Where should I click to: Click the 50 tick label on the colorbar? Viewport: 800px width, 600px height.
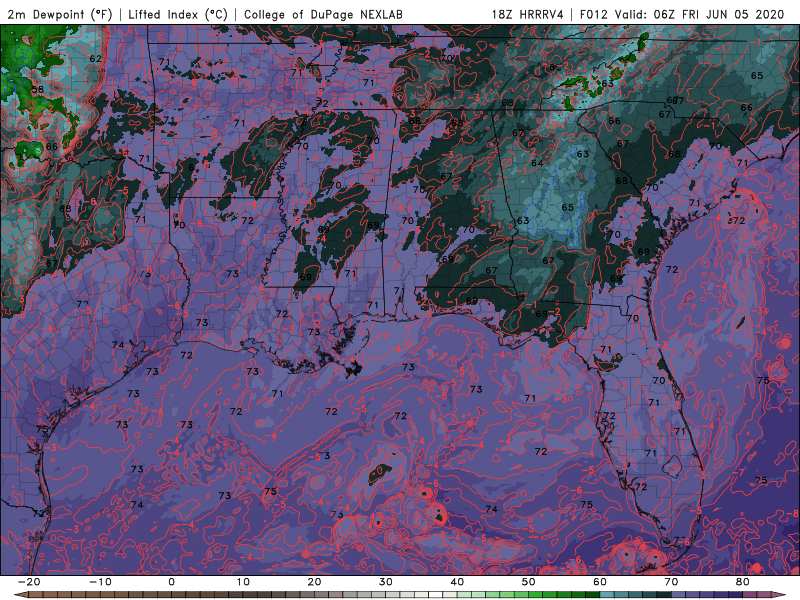pyautogui.click(x=529, y=582)
